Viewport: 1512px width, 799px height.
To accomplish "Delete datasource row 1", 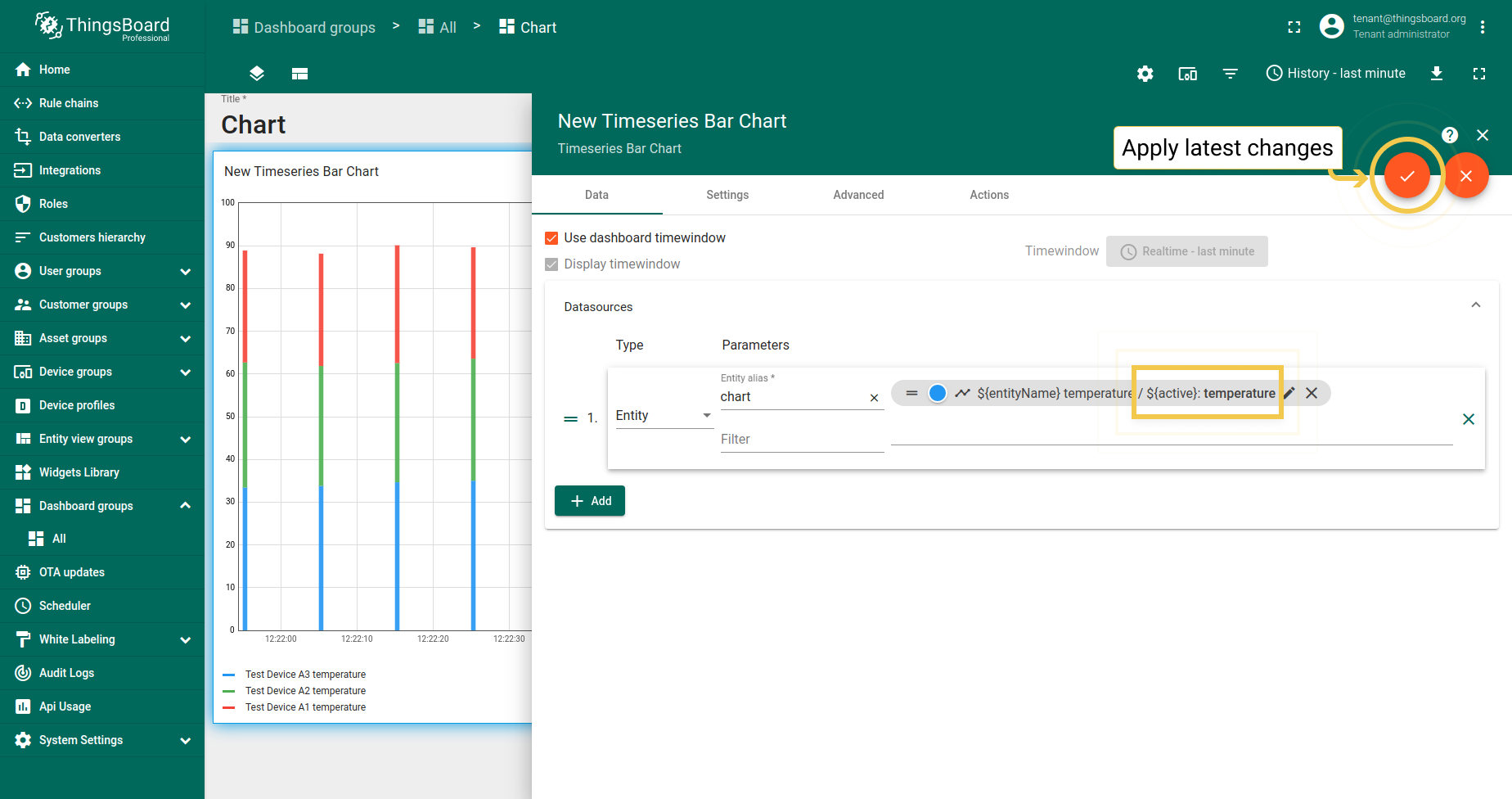I will pos(1469,419).
